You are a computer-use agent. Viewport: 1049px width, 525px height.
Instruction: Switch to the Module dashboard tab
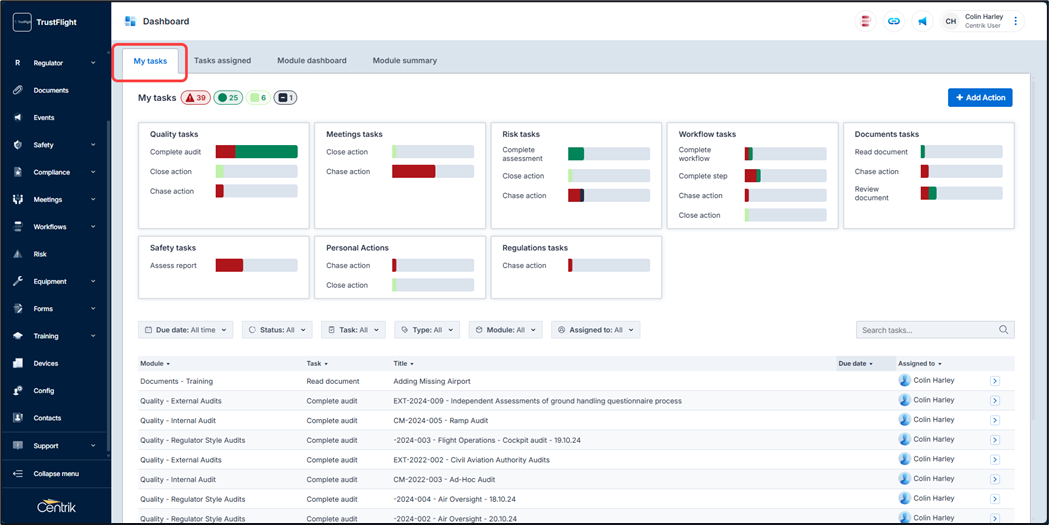[x=312, y=61]
